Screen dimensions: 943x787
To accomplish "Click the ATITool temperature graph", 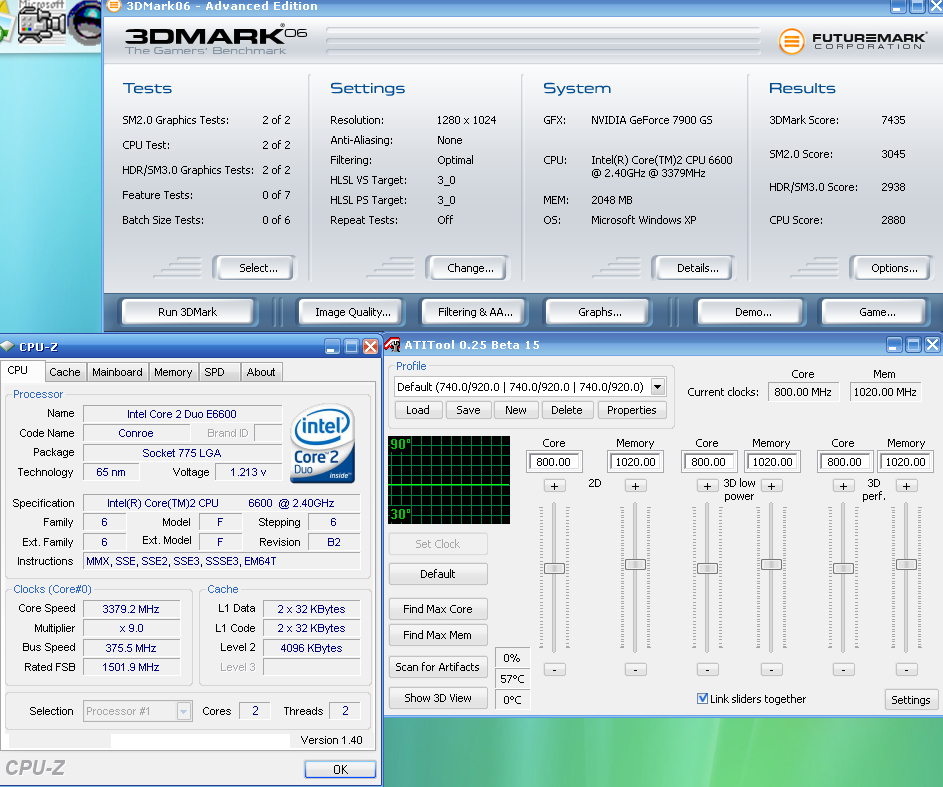I will 449,480.
